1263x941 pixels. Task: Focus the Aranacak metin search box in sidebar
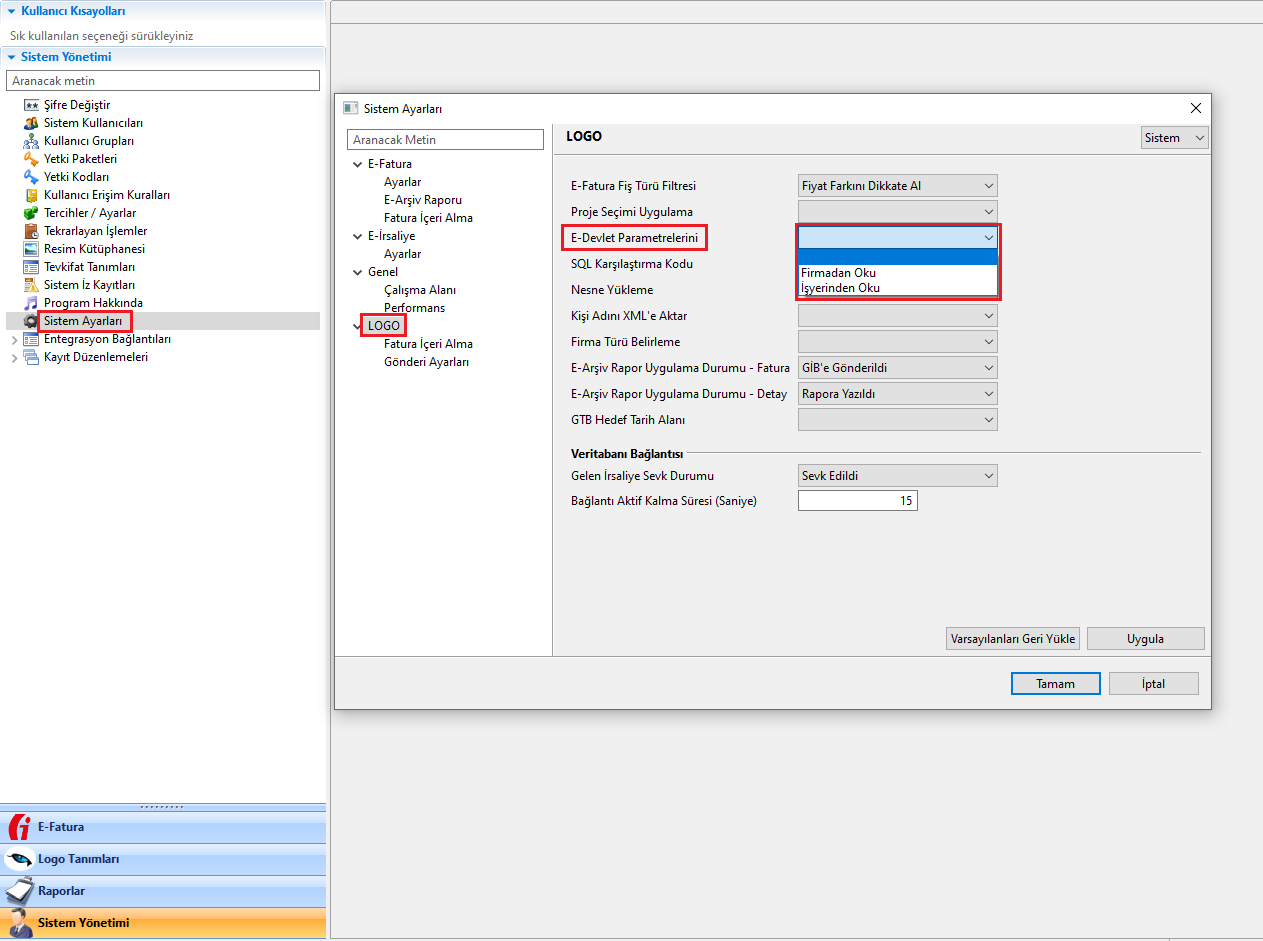tap(163, 80)
